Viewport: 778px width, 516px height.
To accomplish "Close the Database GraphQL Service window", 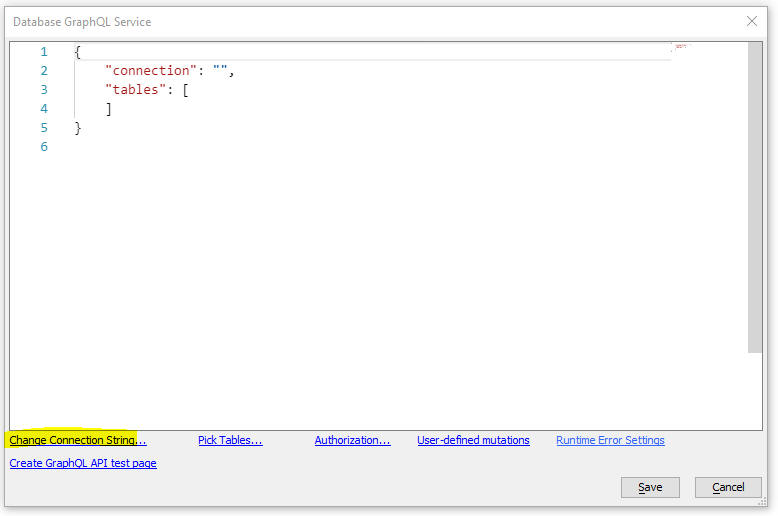I will tap(752, 21).
